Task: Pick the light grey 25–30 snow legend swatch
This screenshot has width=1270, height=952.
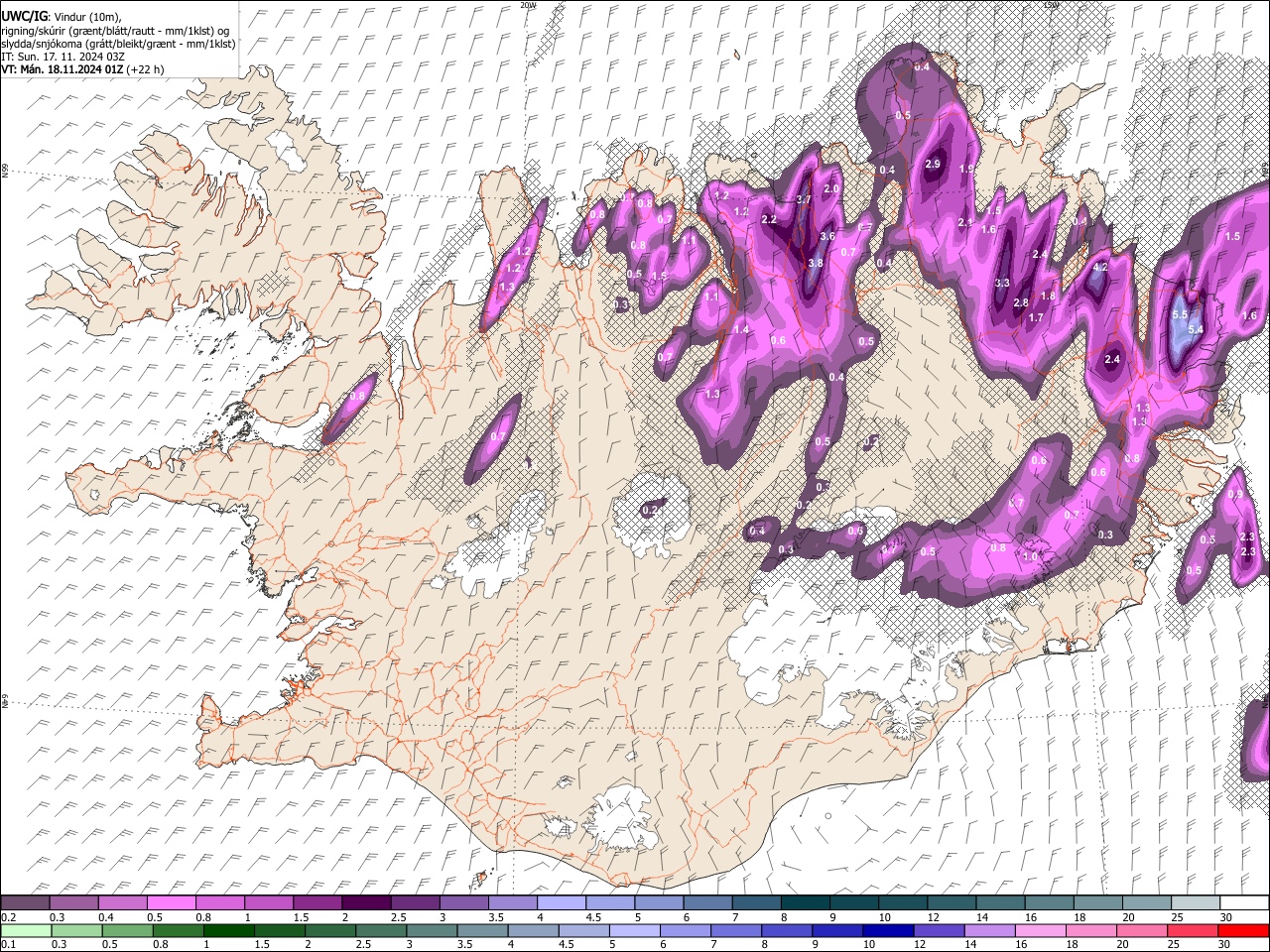Action: click(x=1196, y=903)
